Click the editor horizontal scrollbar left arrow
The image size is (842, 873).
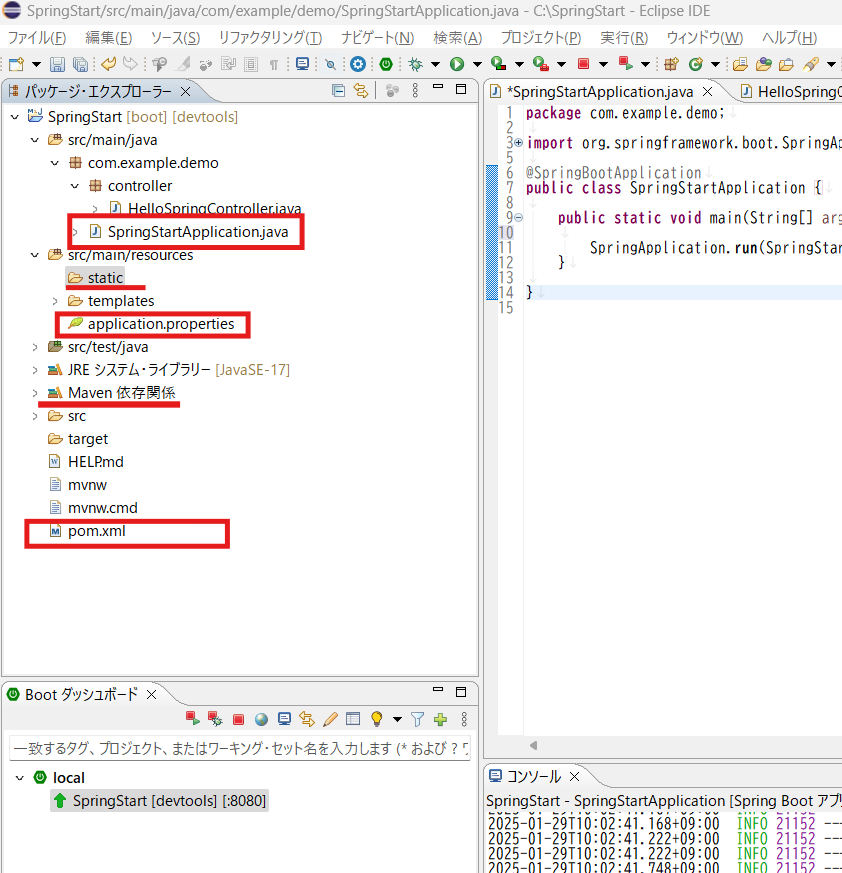[533, 746]
